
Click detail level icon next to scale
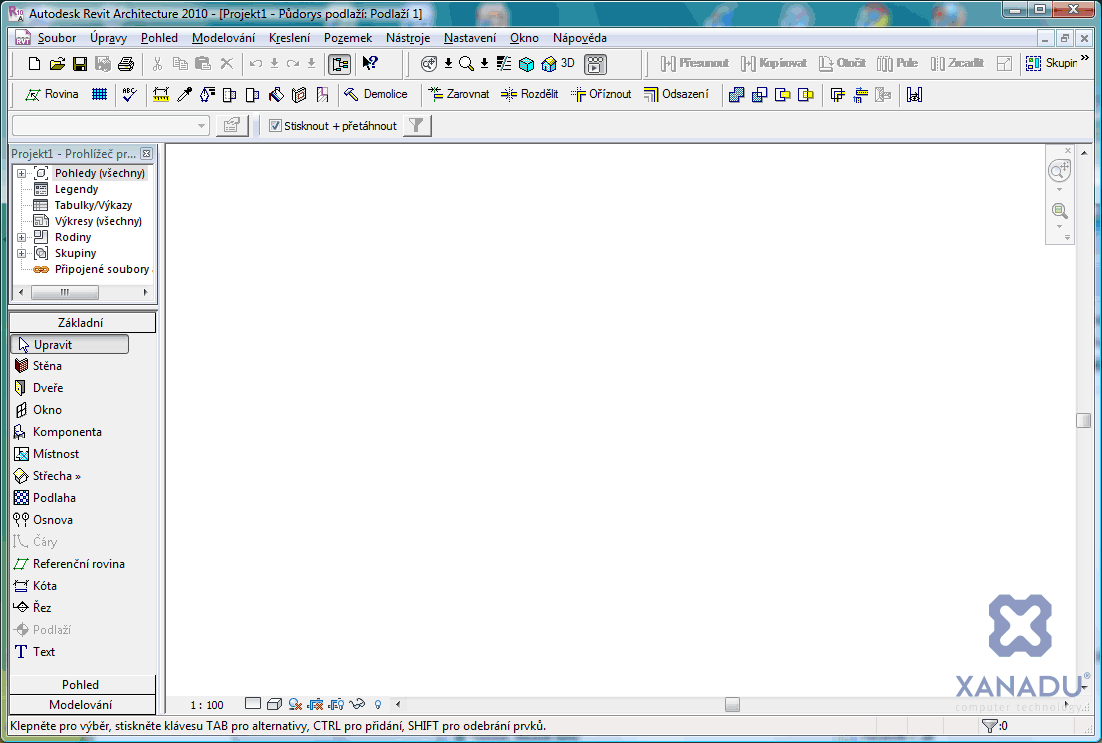[253, 703]
